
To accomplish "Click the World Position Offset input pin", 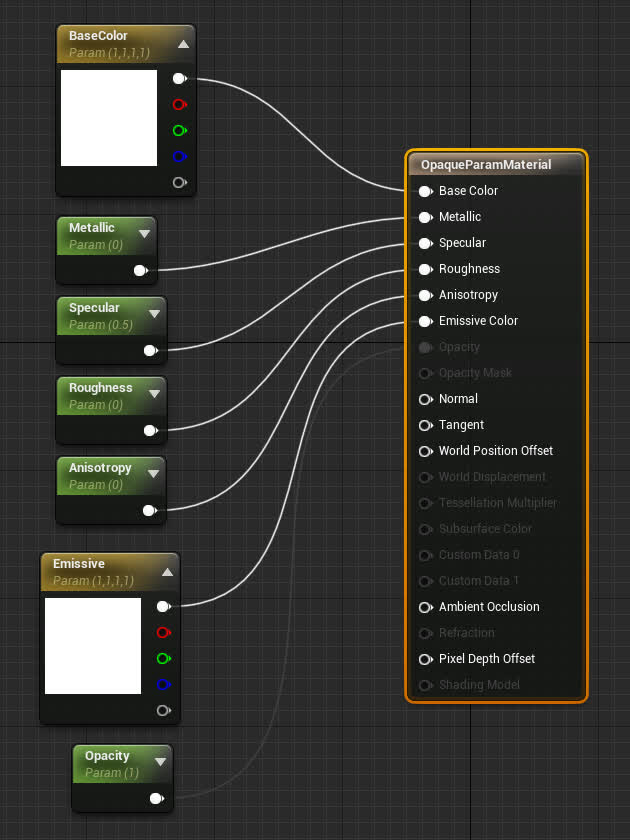I will [425, 451].
